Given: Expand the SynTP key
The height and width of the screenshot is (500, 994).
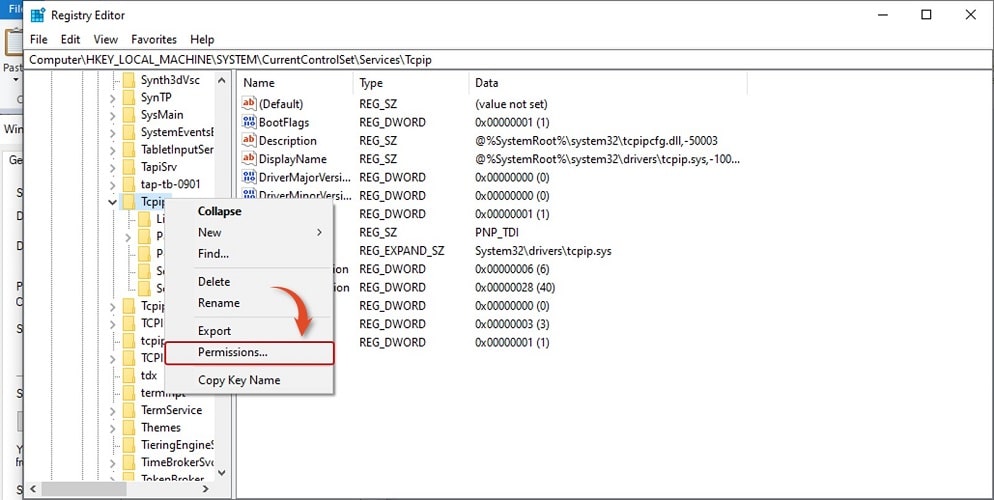Looking at the screenshot, I should pyautogui.click(x=112, y=98).
